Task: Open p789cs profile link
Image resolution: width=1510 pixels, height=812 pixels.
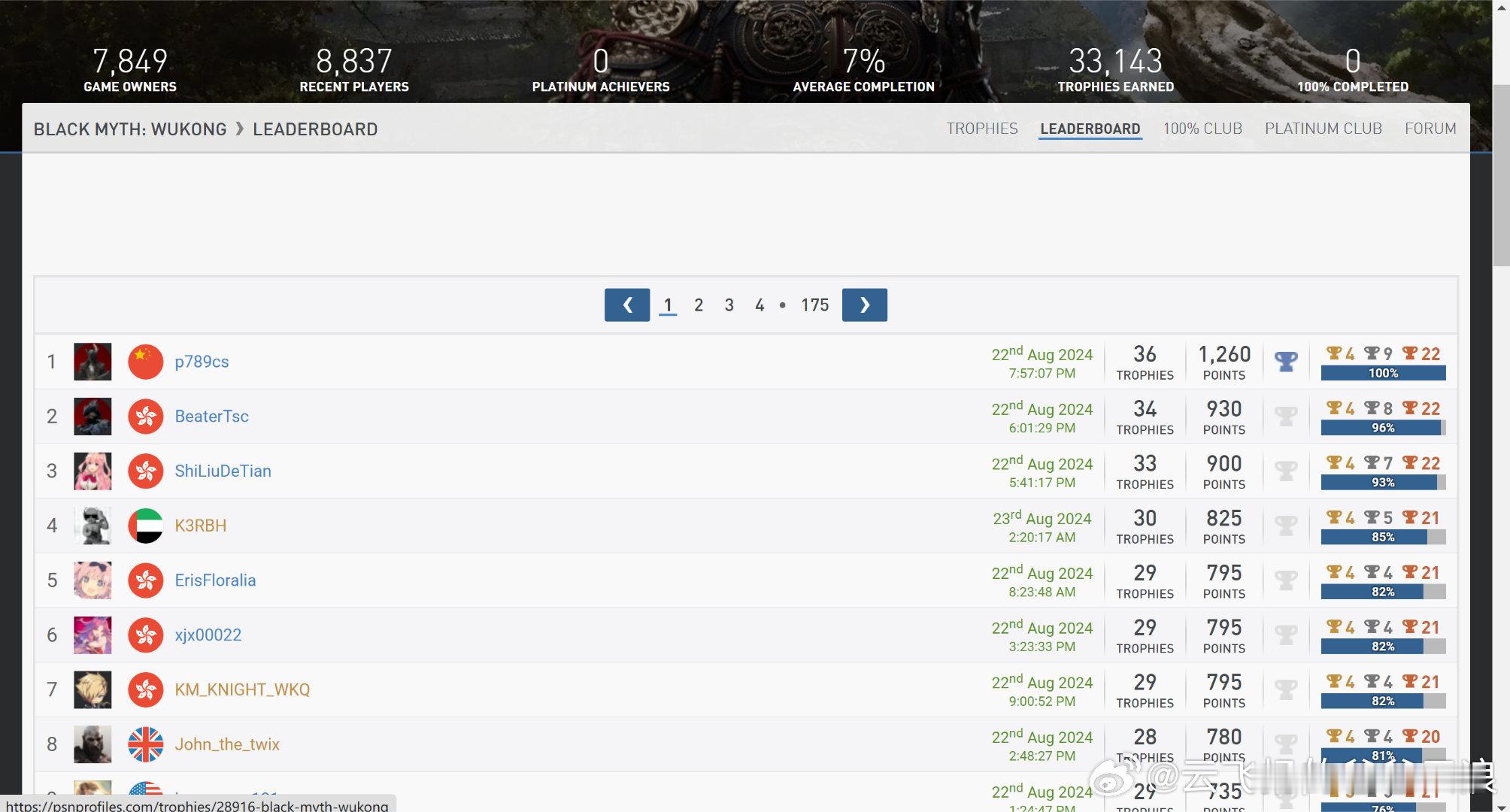Action: pyautogui.click(x=202, y=362)
